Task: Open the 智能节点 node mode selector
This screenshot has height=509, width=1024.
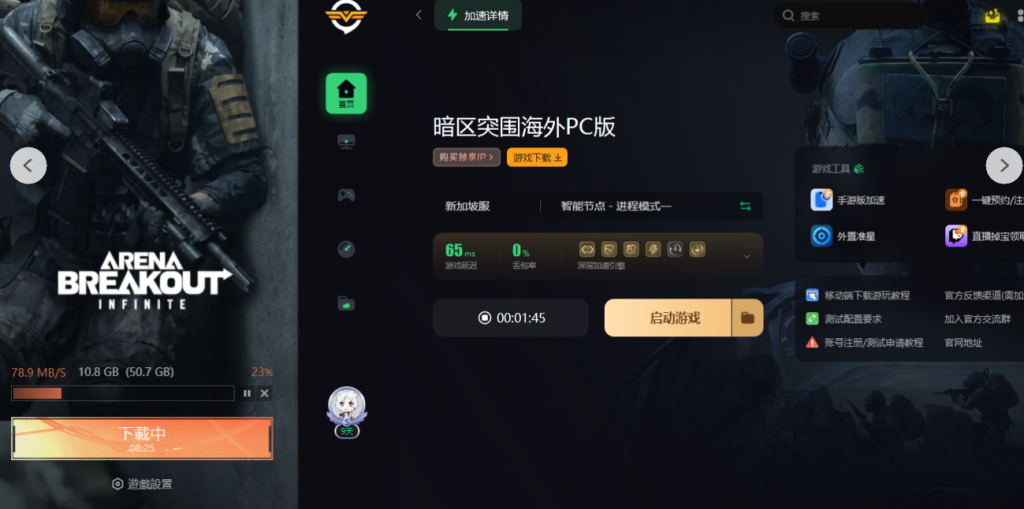Action: click(x=616, y=206)
